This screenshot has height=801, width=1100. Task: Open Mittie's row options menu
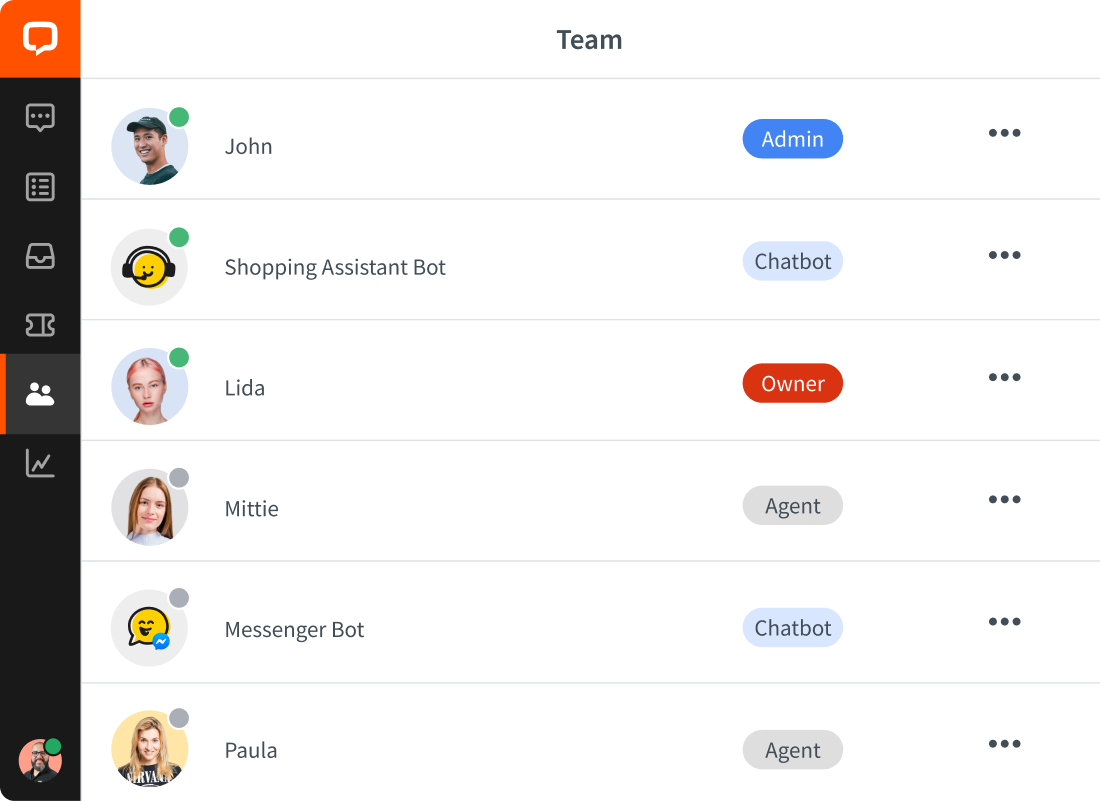(1004, 499)
